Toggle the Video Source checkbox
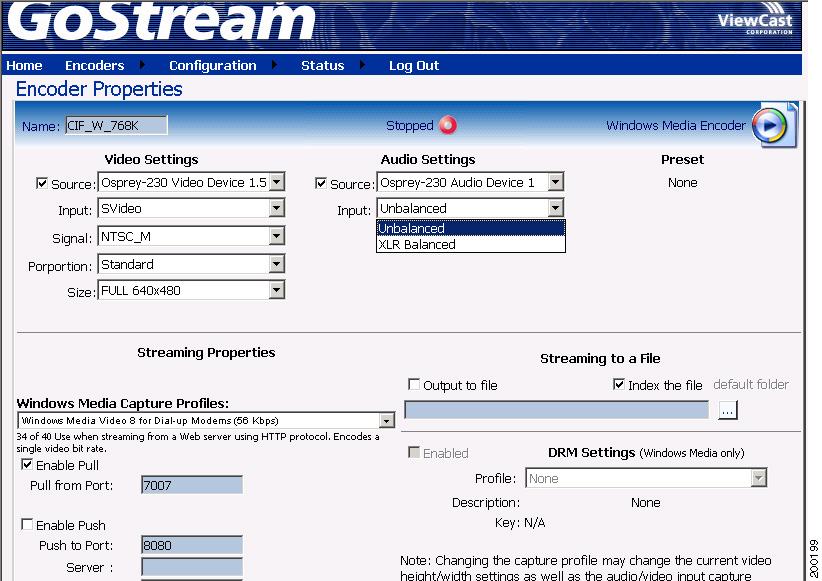 click(x=42, y=183)
